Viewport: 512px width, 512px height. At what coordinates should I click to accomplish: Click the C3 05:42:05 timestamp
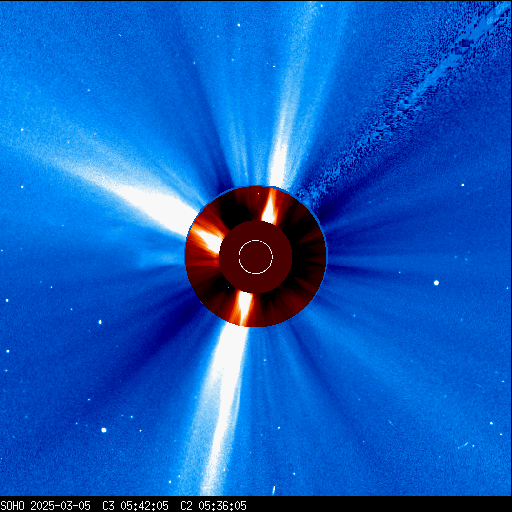click(135, 506)
